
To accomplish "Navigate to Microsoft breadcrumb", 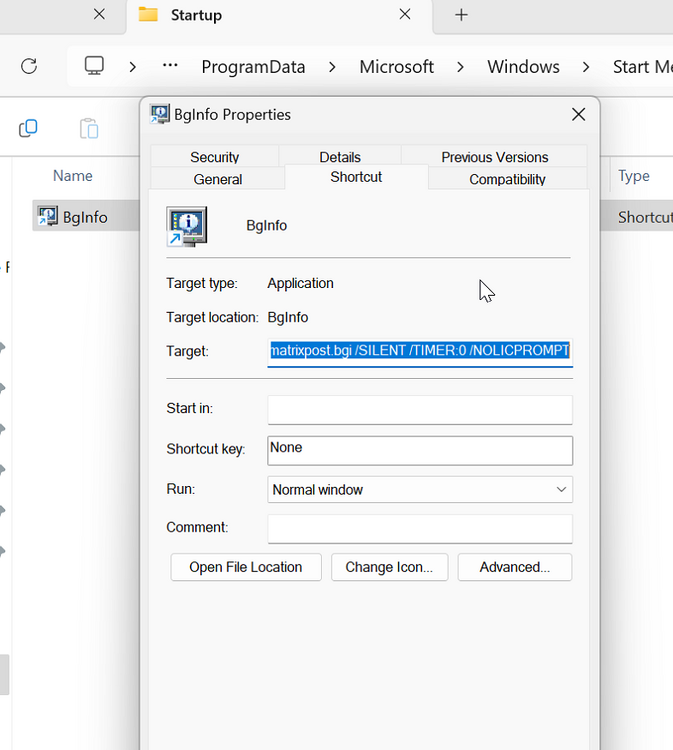I will pyautogui.click(x=397, y=67).
